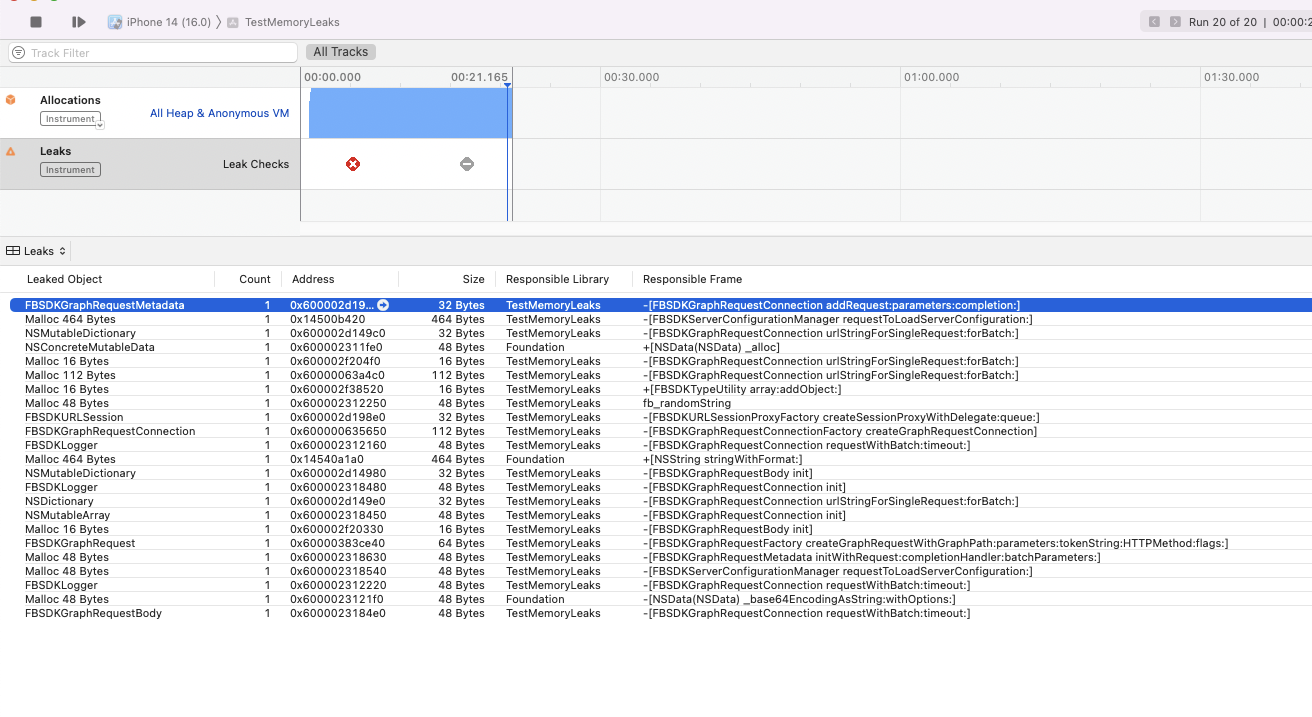Click focus arrow next to address 0x600002d19

tap(383, 305)
